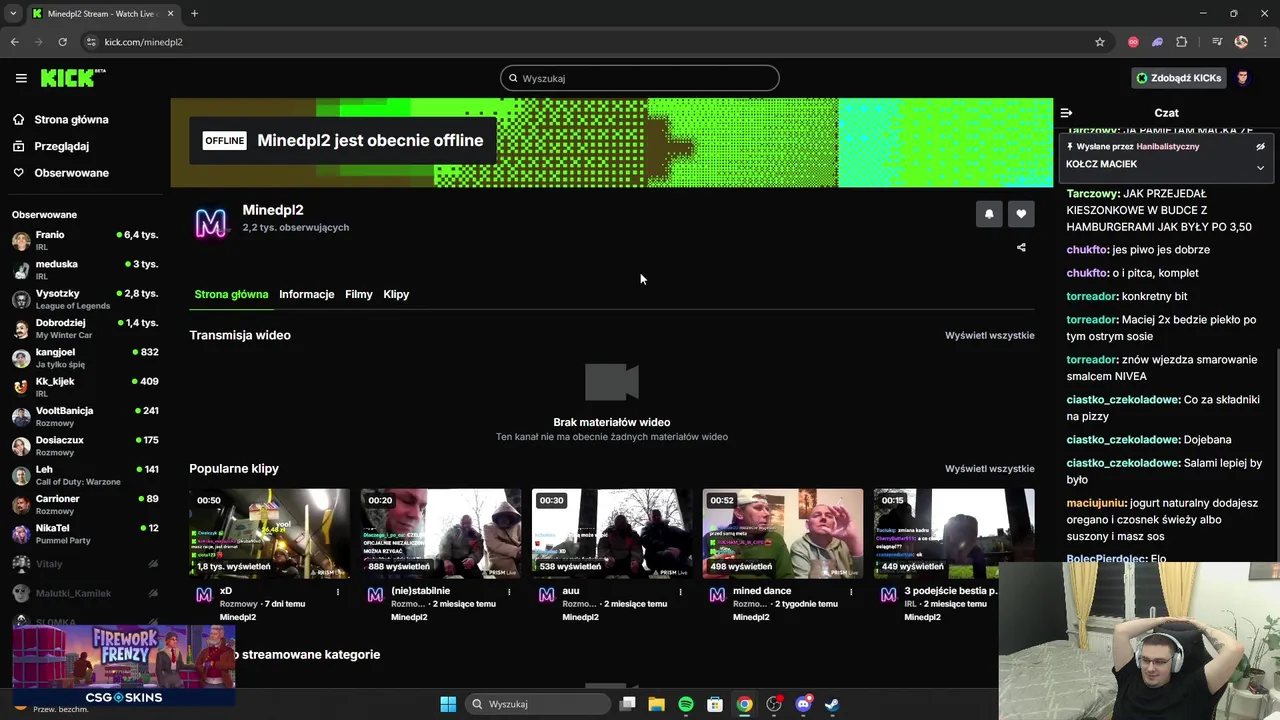This screenshot has width=1280, height=720.
Task: Open the xD clip thumbnail
Action: coord(270,533)
